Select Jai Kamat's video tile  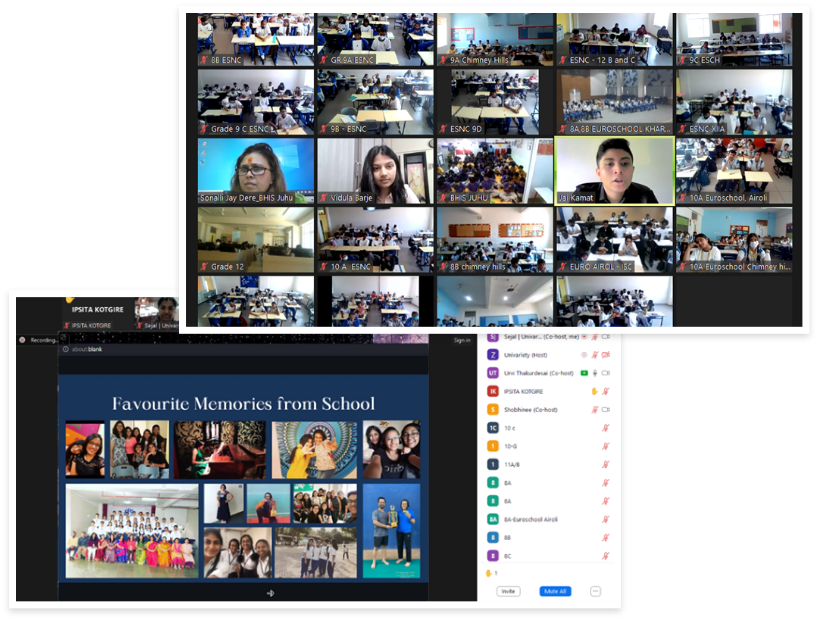(614, 171)
